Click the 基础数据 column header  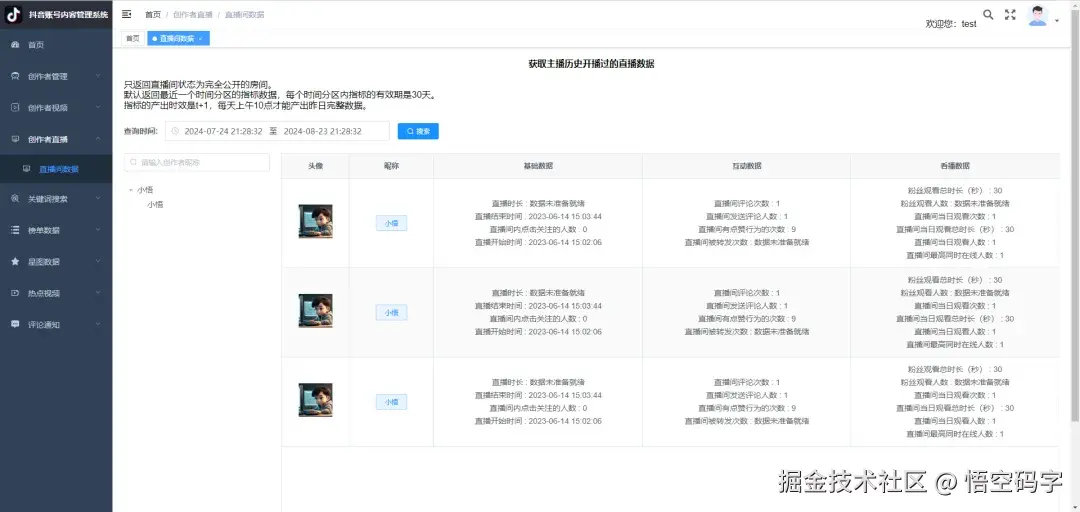(x=538, y=166)
